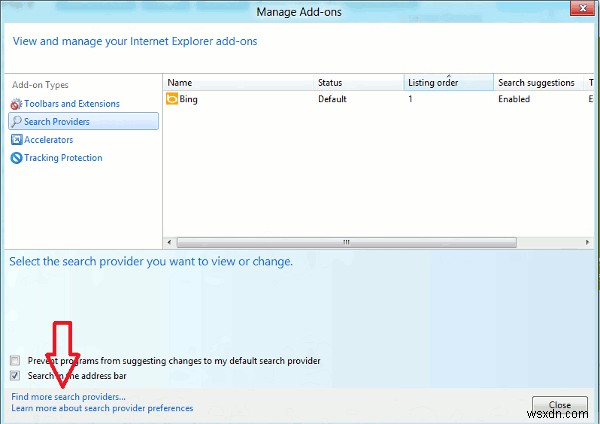The height and width of the screenshot is (424, 600).
Task: Click the Accelerators icon
Action: 16,140
